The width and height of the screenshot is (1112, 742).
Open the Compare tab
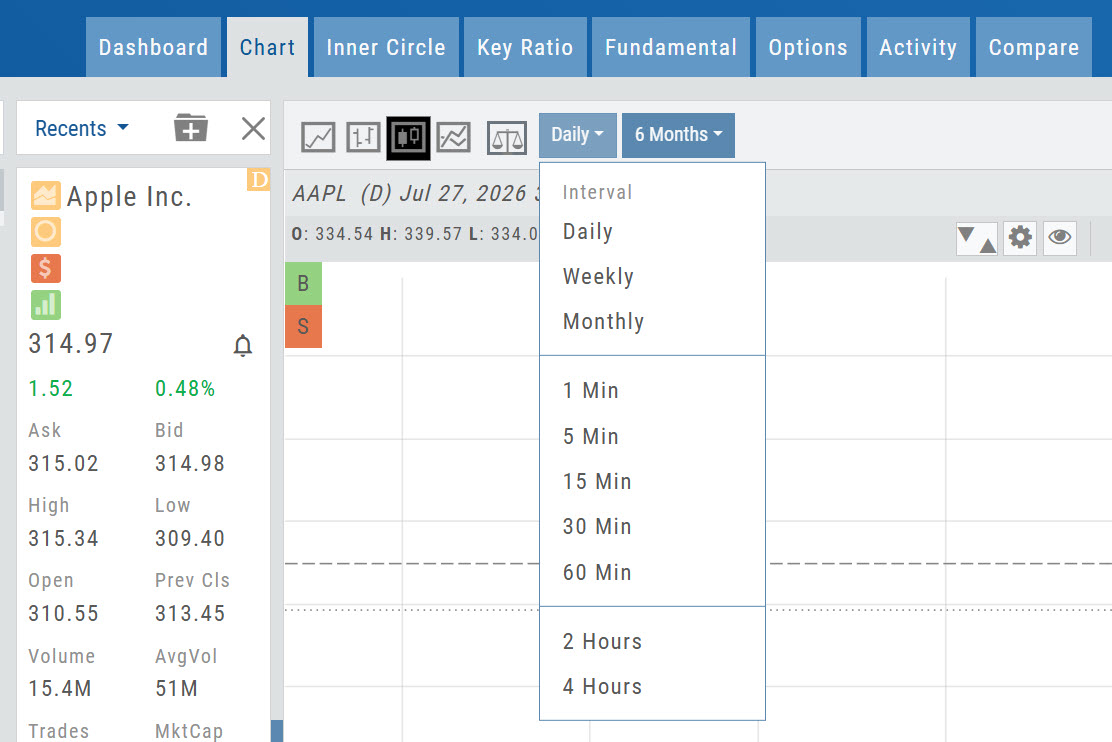[x=1033, y=48]
